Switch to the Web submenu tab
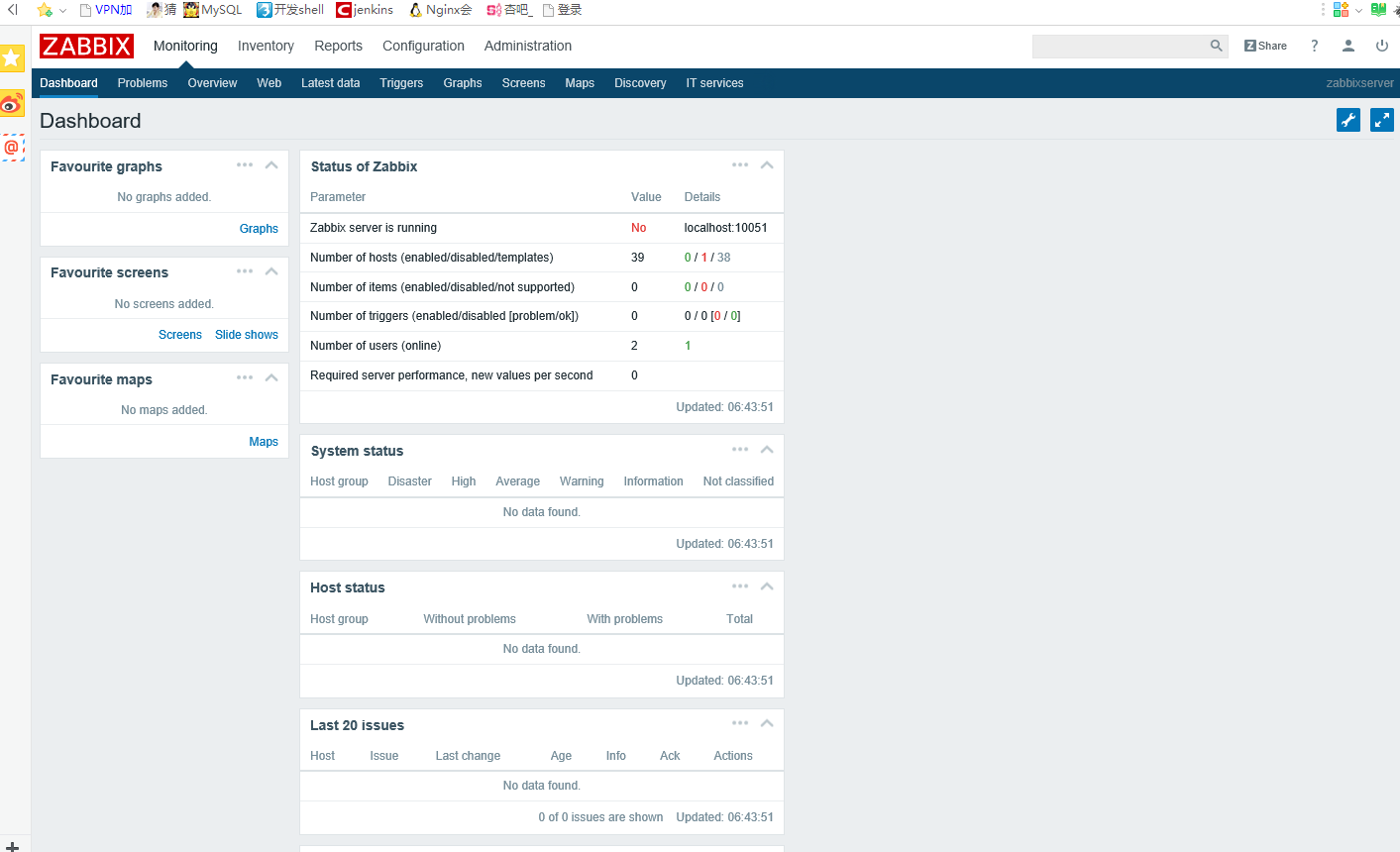Screen dimensions: 1400x852 pyautogui.click(x=269, y=83)
